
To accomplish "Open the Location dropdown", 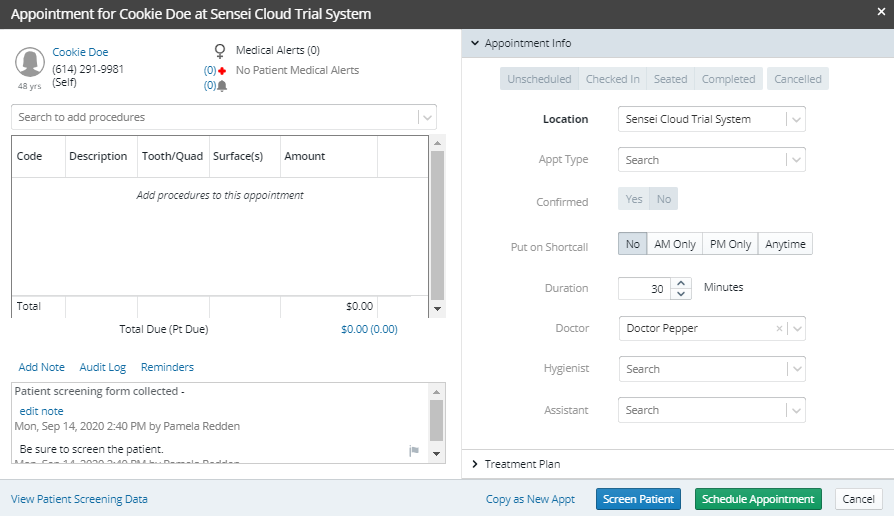I will tap(712, 119).
